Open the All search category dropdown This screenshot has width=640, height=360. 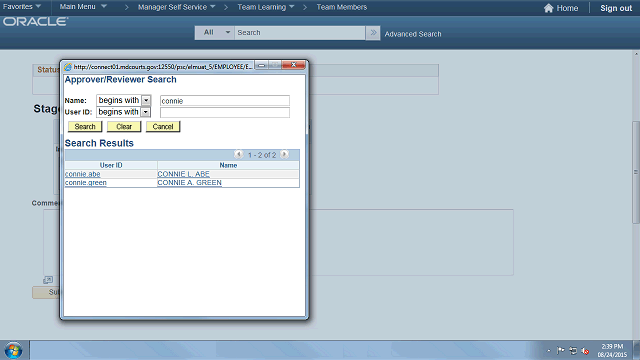point(215,33)
